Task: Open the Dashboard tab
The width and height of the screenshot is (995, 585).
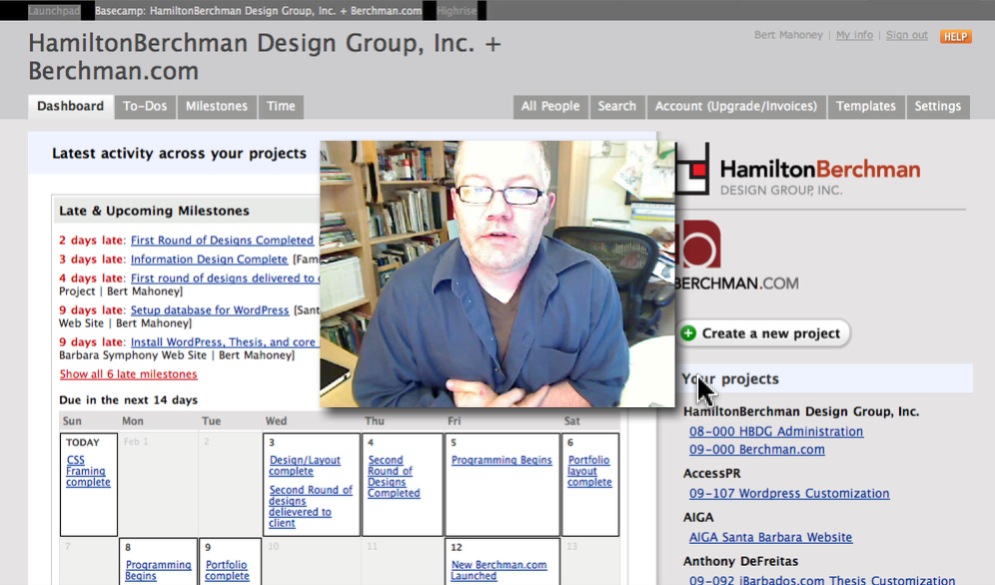Action: [70, 107]
